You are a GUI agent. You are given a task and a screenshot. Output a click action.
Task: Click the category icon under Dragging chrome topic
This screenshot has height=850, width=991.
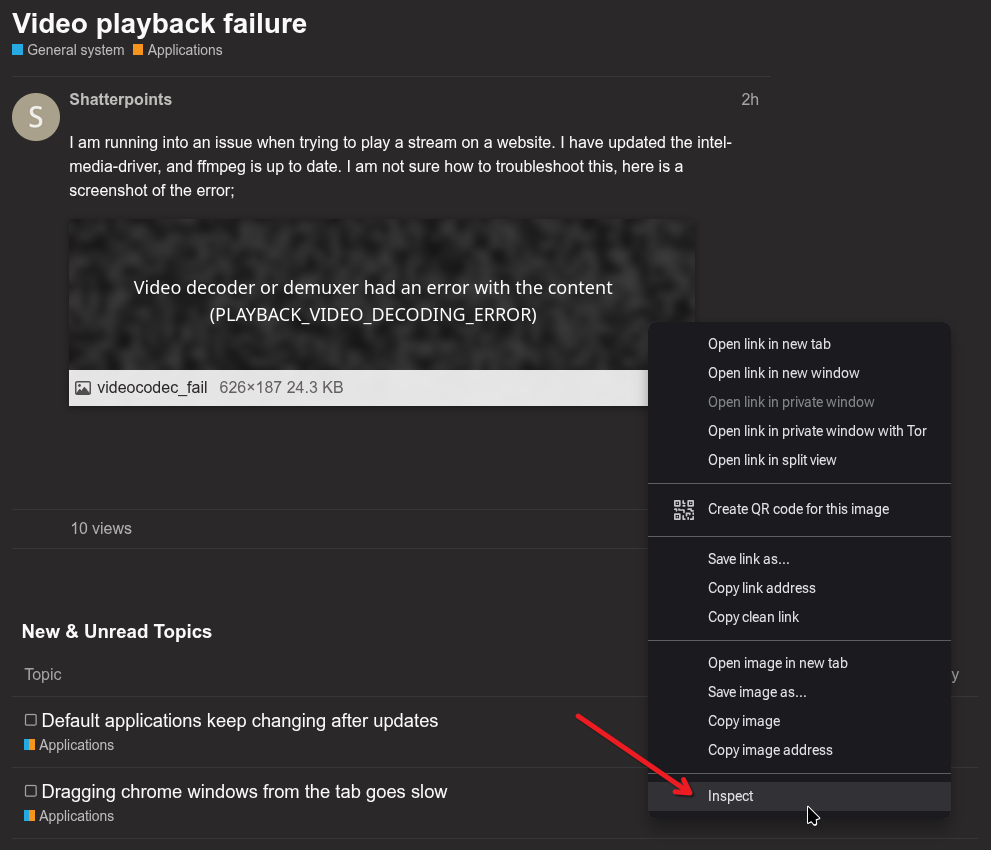click(x=30, y=816)
